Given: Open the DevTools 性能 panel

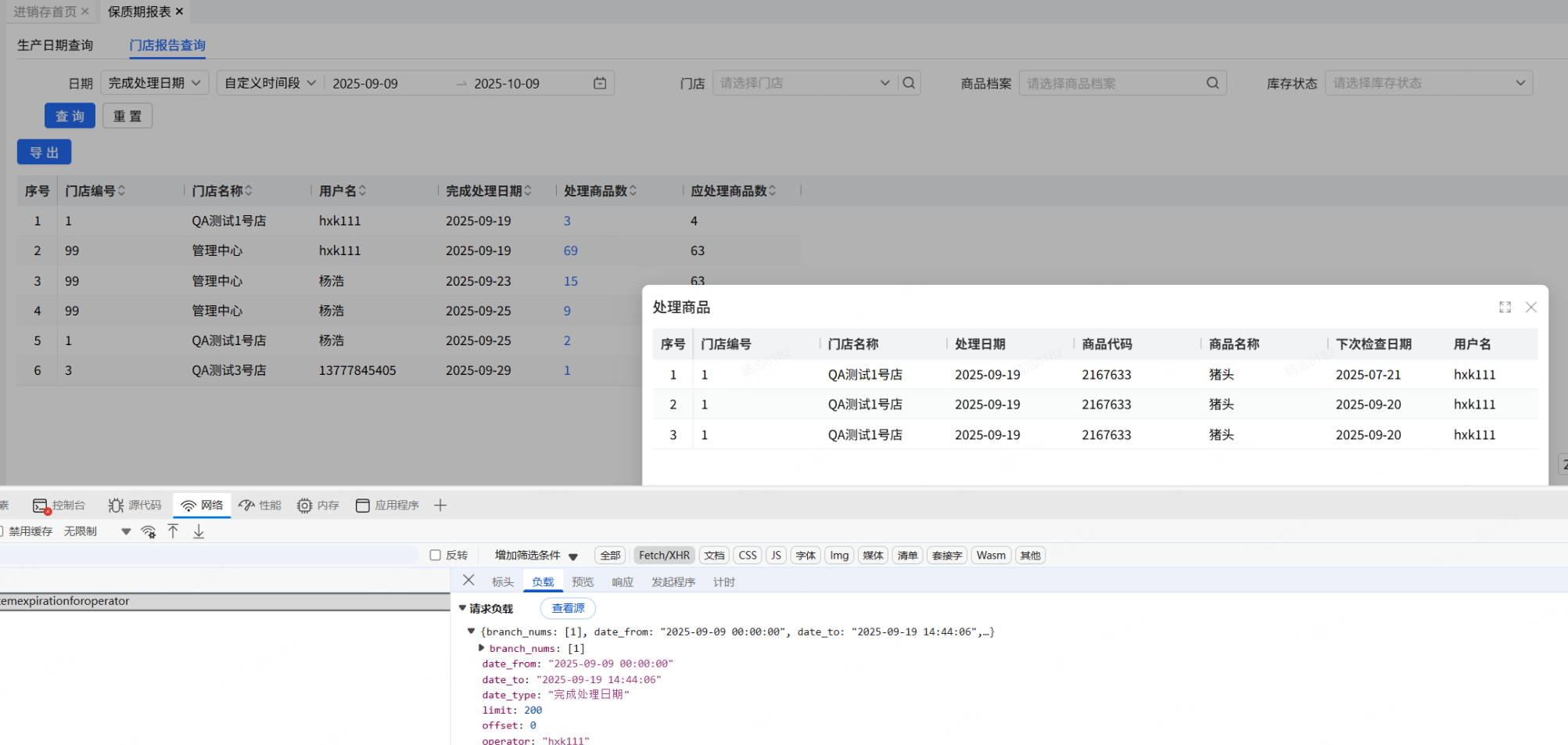Looking at the screenshot, I should point(260,506).
